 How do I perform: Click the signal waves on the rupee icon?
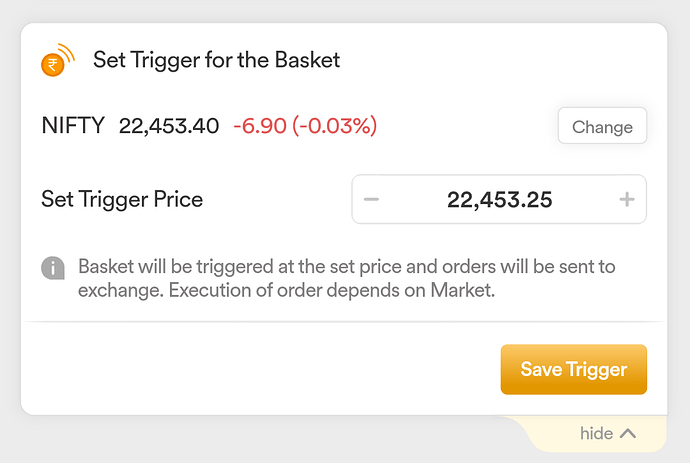point(67,53)
